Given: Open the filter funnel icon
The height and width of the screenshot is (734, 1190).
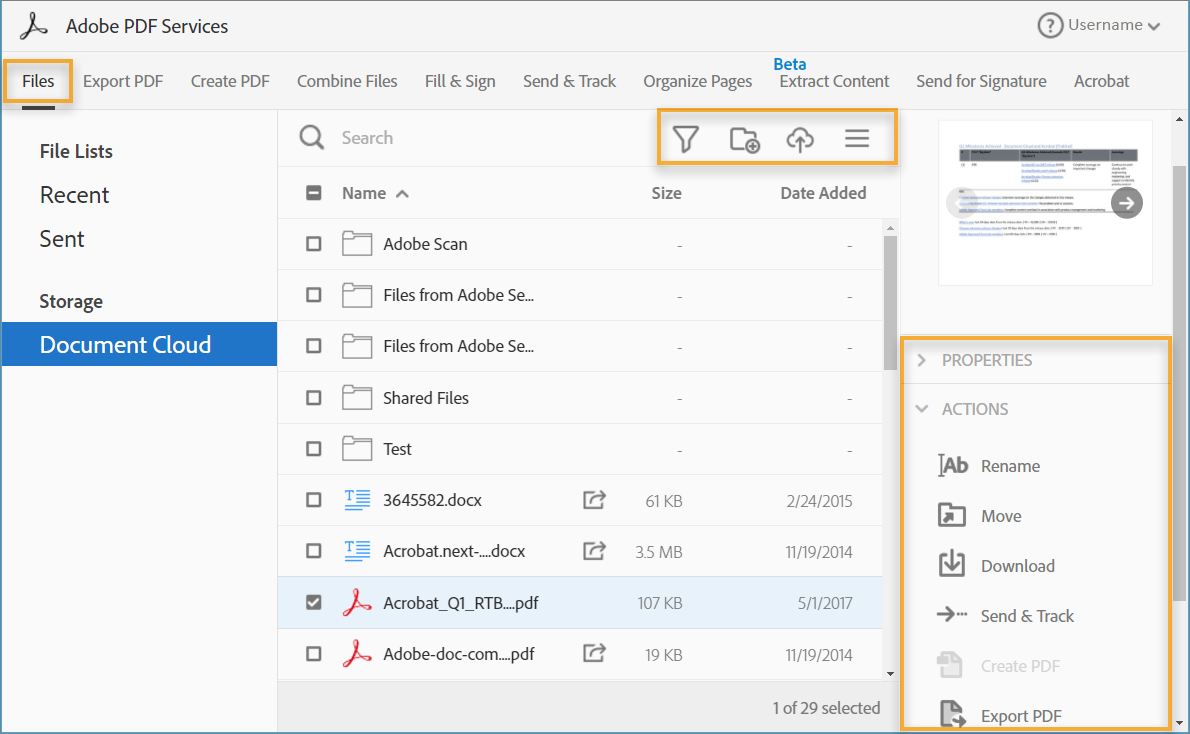Looking at the screenshot, I should pyautogui.click(x=685, y=139).
